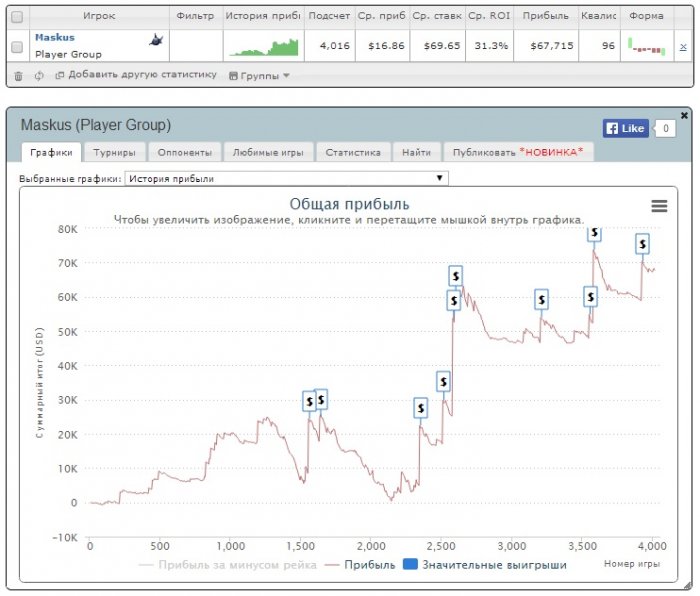Toggle Значительные выигрыши legend item
700x596 pixels.
484,565
